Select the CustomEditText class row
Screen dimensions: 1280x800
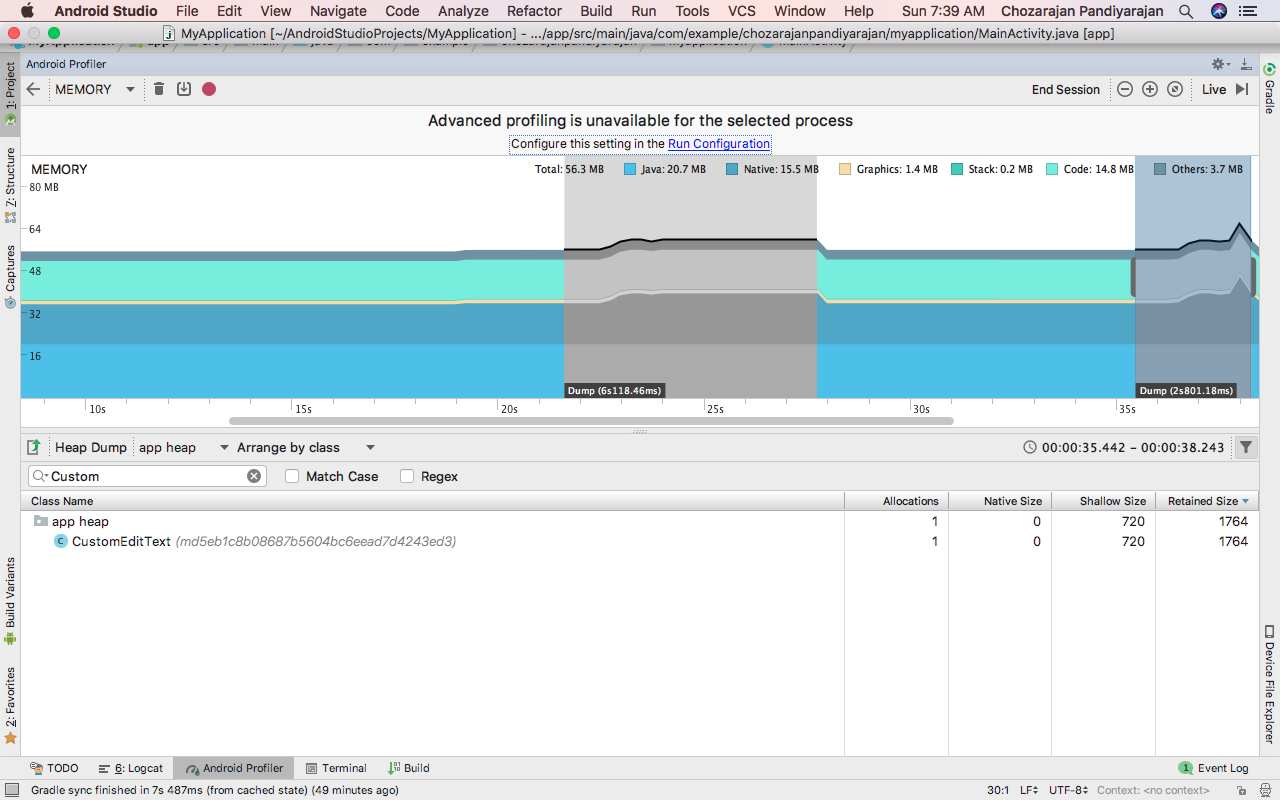point(640,541)
